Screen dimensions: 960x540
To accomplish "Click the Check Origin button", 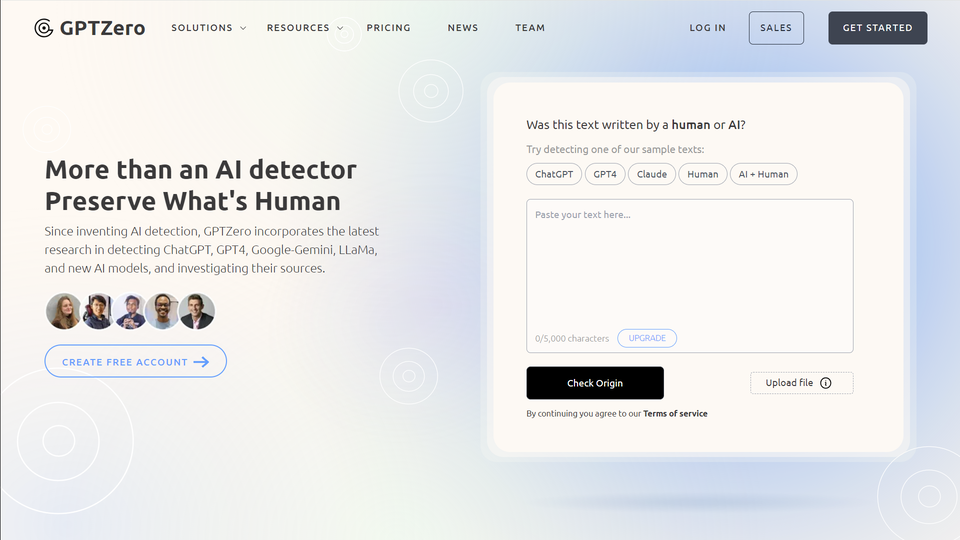I will click(x=595, y=383).
